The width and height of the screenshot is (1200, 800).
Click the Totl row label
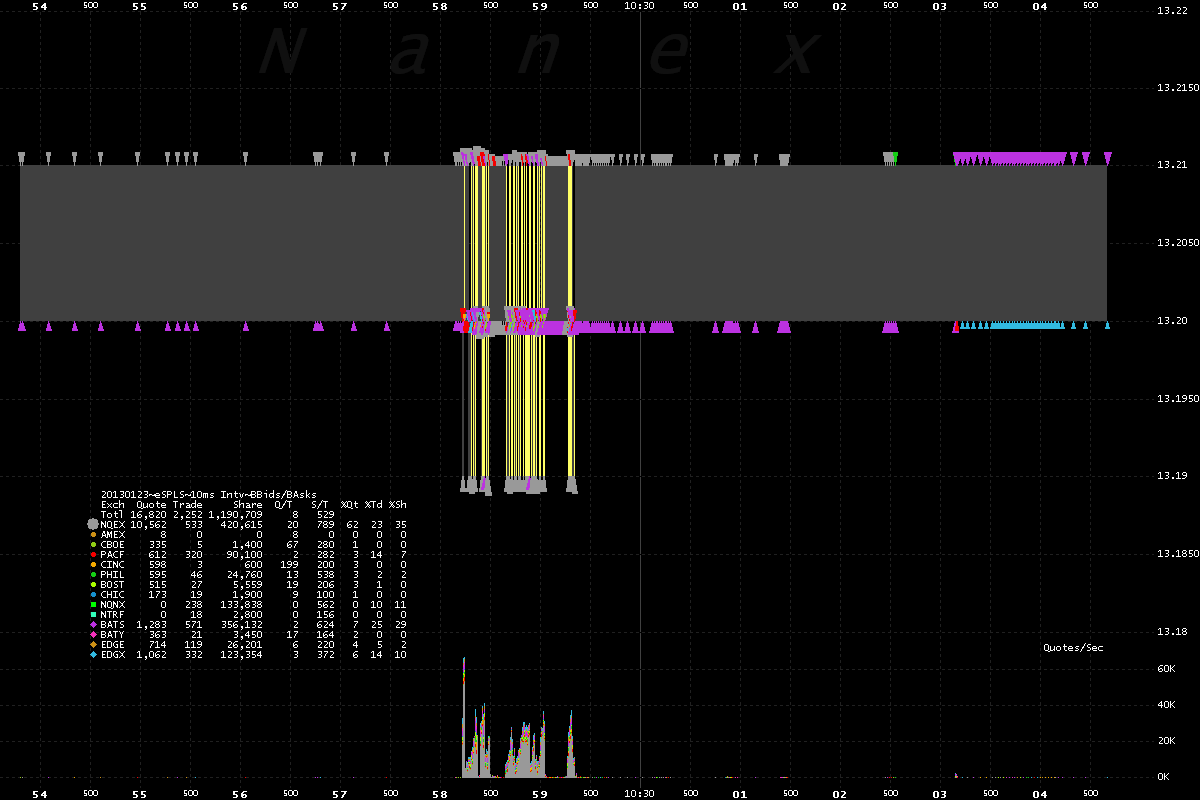(113, 515)
